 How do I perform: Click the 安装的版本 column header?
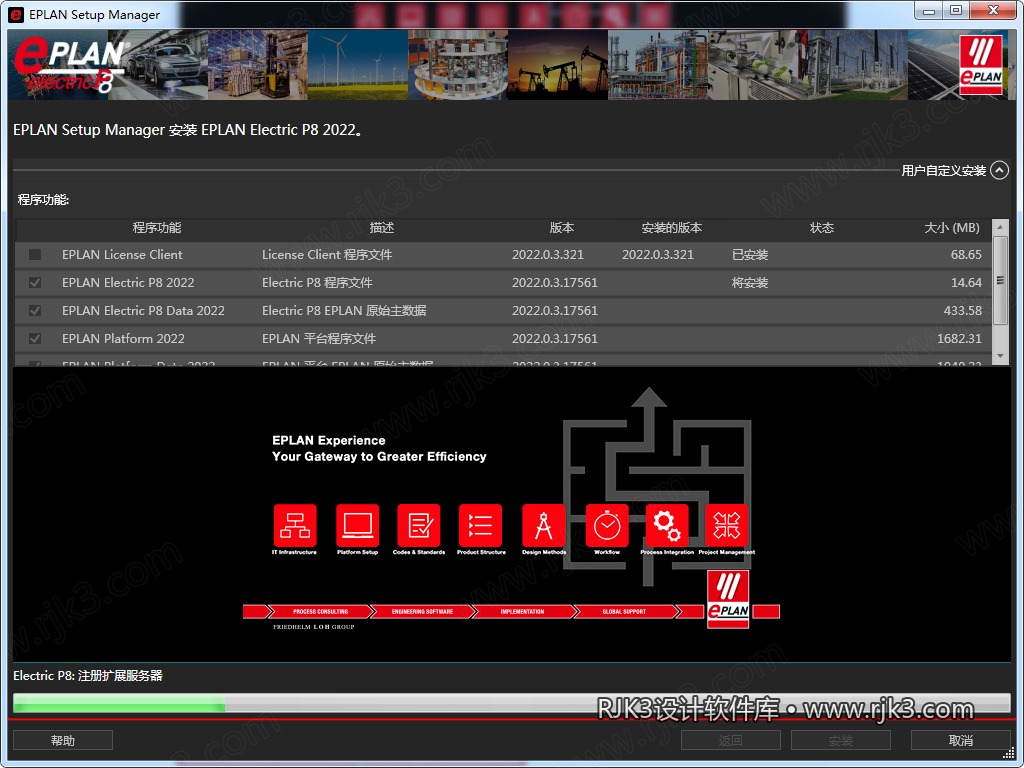tap(671, 228)
